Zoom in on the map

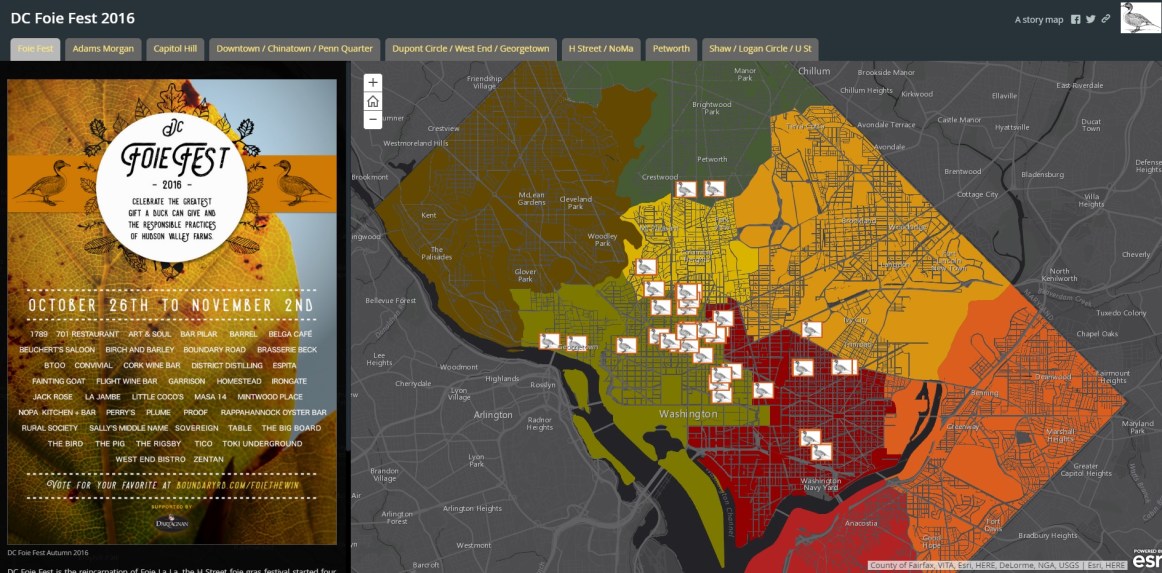click(x=373, y=83)
